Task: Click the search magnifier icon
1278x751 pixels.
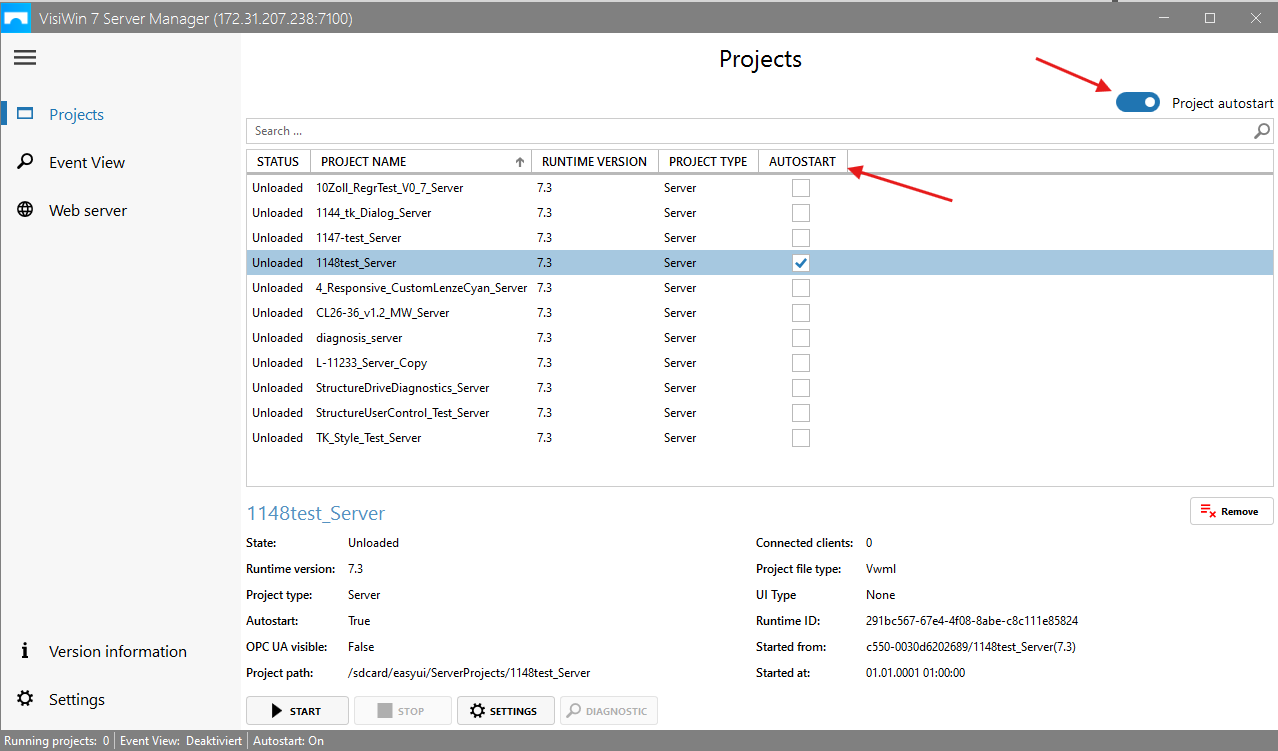Action: pyautogui.click(x=1262, y=131)
